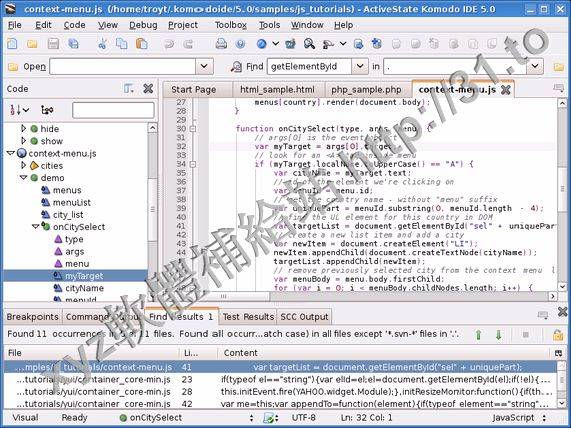571x428 pixels.
Task: Select myTarget in the code tree
Action: pos(75,276)
